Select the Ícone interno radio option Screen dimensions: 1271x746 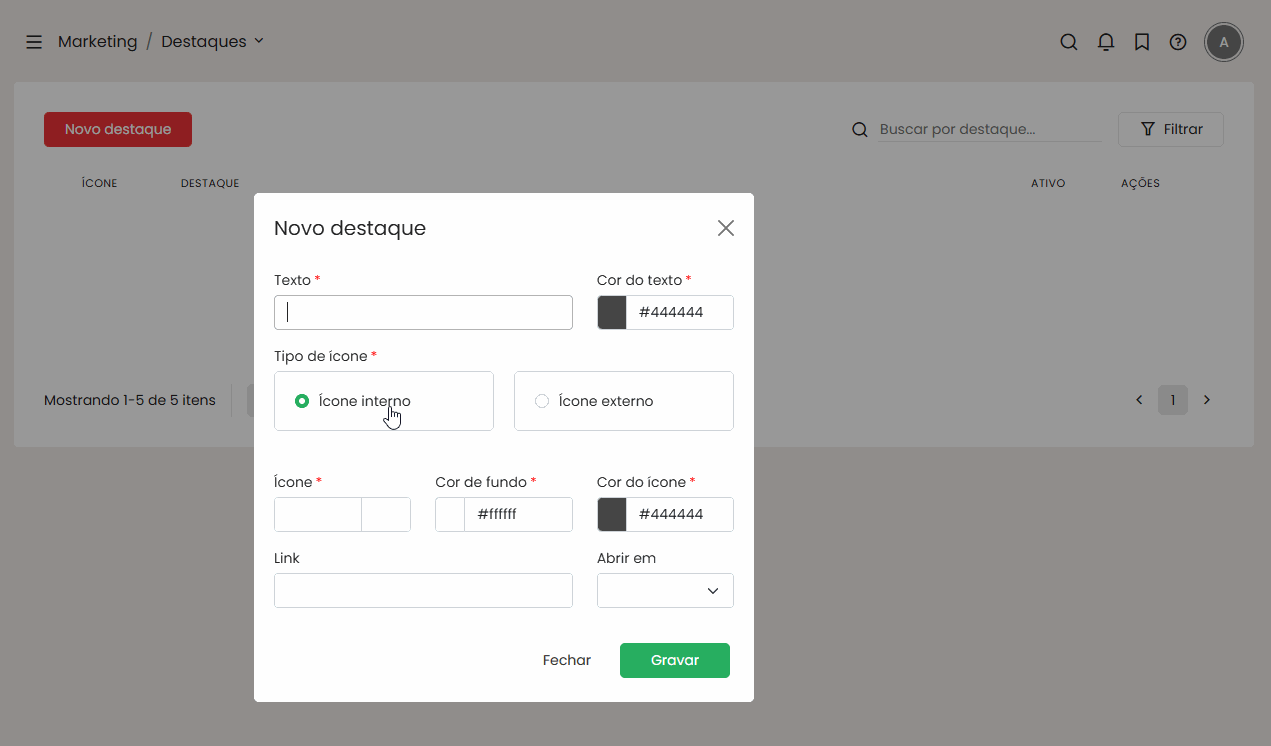coord(302,401)
